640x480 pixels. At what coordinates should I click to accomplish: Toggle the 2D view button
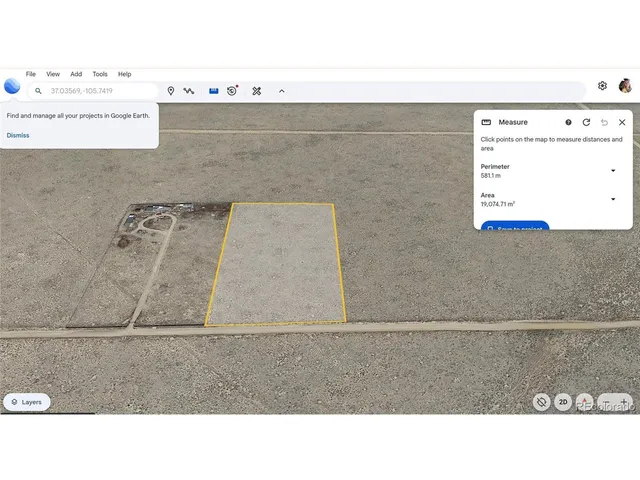pyautogui.click(x=563, y=402)
